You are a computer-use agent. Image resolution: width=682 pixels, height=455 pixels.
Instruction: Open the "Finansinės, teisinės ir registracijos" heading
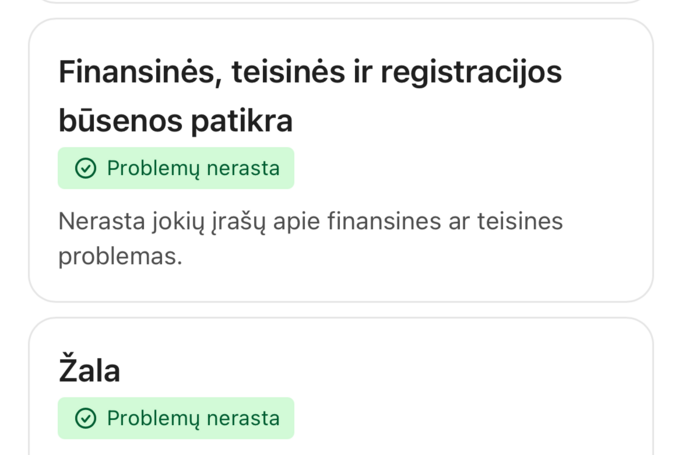310,72
